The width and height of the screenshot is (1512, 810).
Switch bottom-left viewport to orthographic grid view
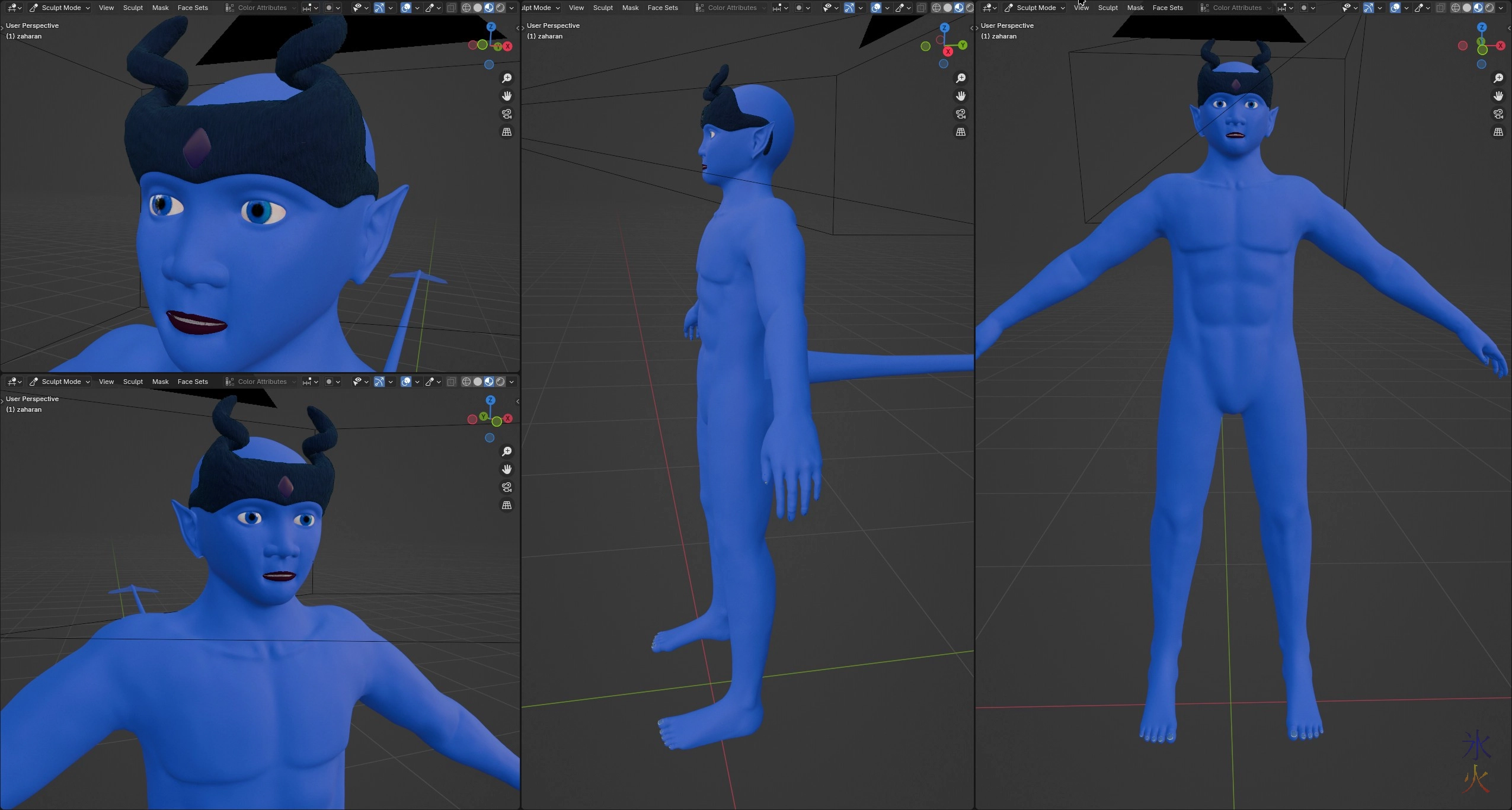(x=507, y=505)
